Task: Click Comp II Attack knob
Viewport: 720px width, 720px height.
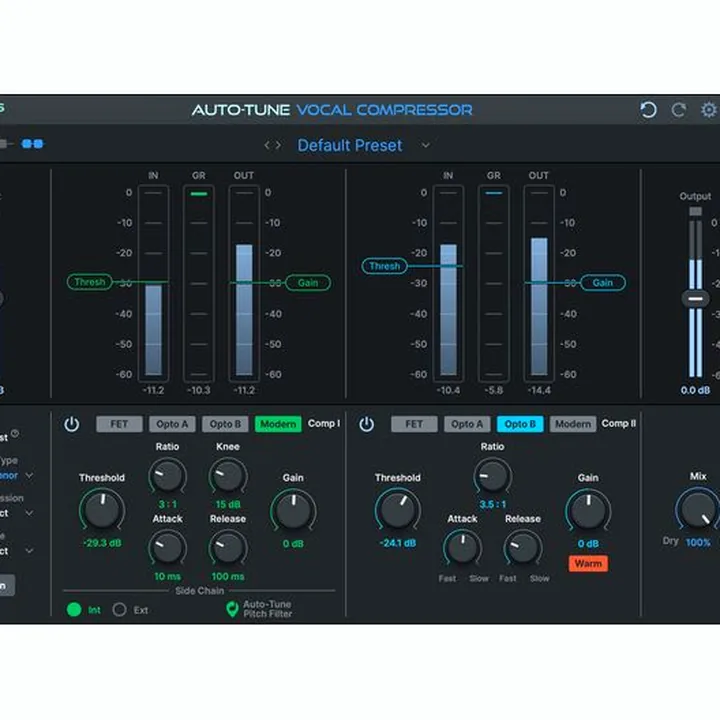Action: point(462,548)
